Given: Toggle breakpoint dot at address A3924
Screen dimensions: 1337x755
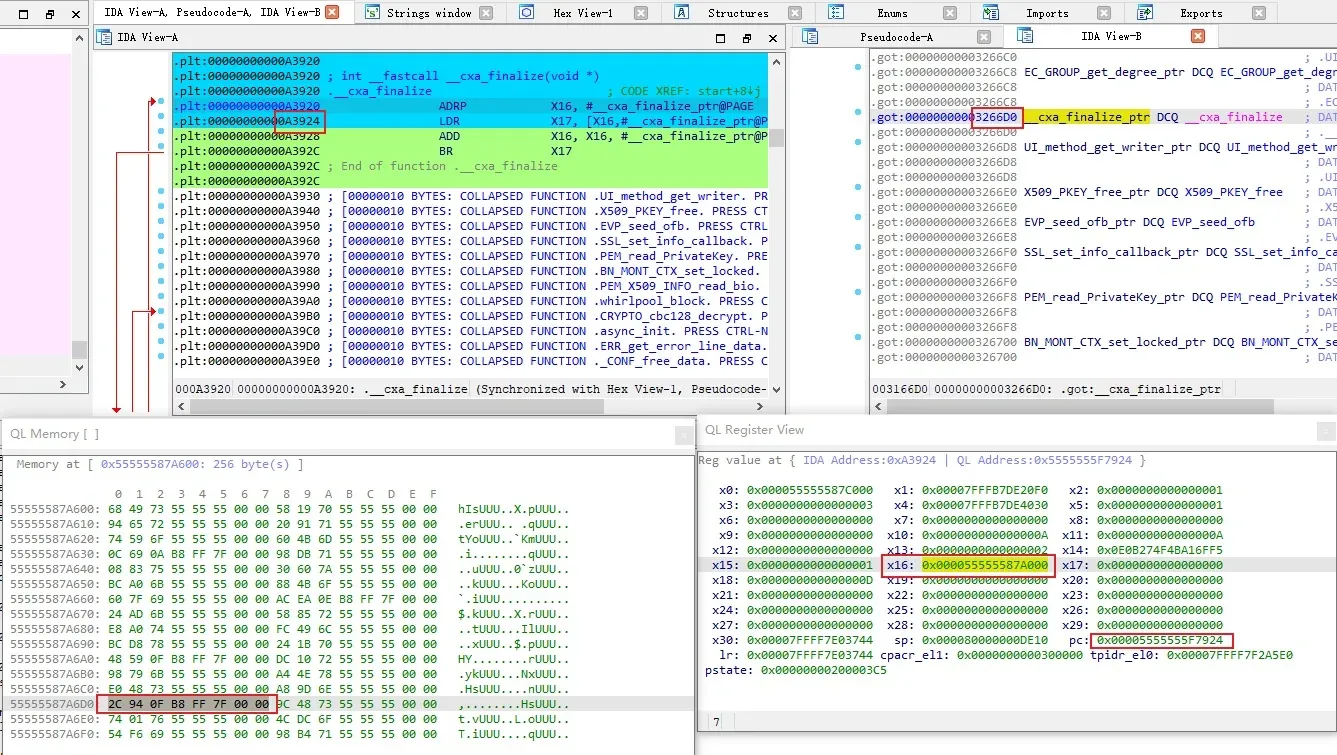Looking at the screenshot, I should [x=162, y=117].
